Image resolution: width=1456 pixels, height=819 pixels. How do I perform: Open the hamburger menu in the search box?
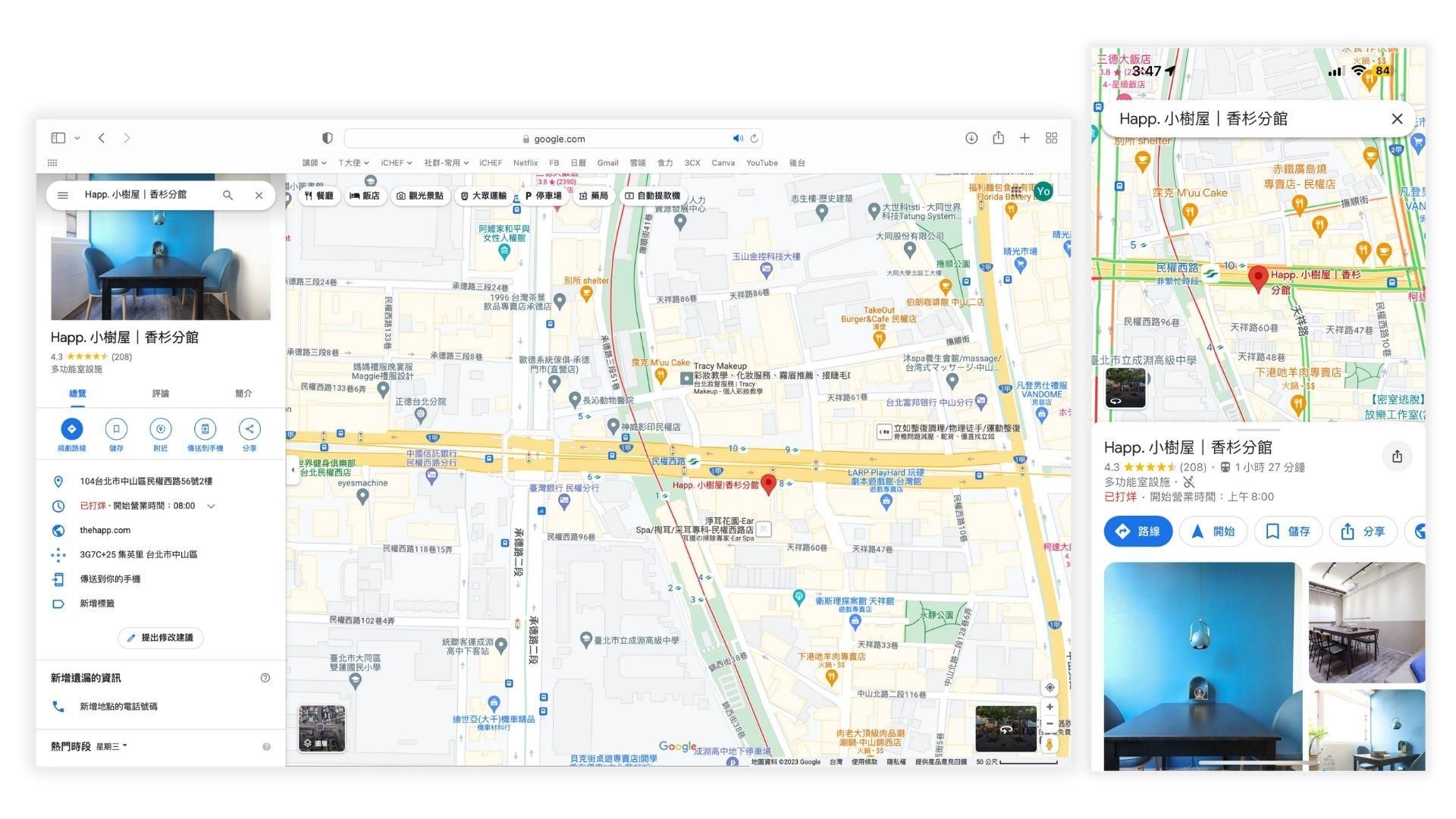click(63, 196)
